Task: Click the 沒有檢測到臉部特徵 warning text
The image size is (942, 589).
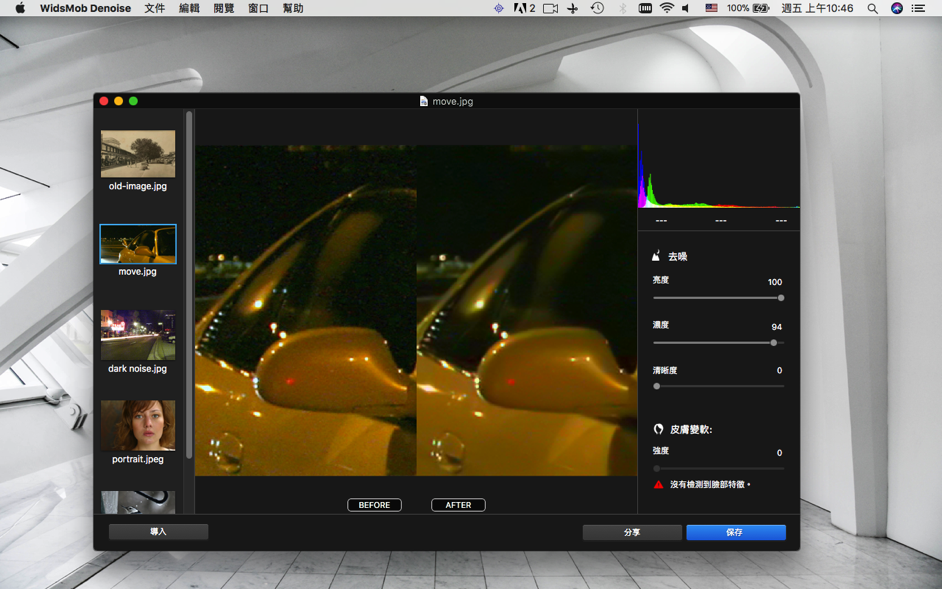Action: click(710, 484)
